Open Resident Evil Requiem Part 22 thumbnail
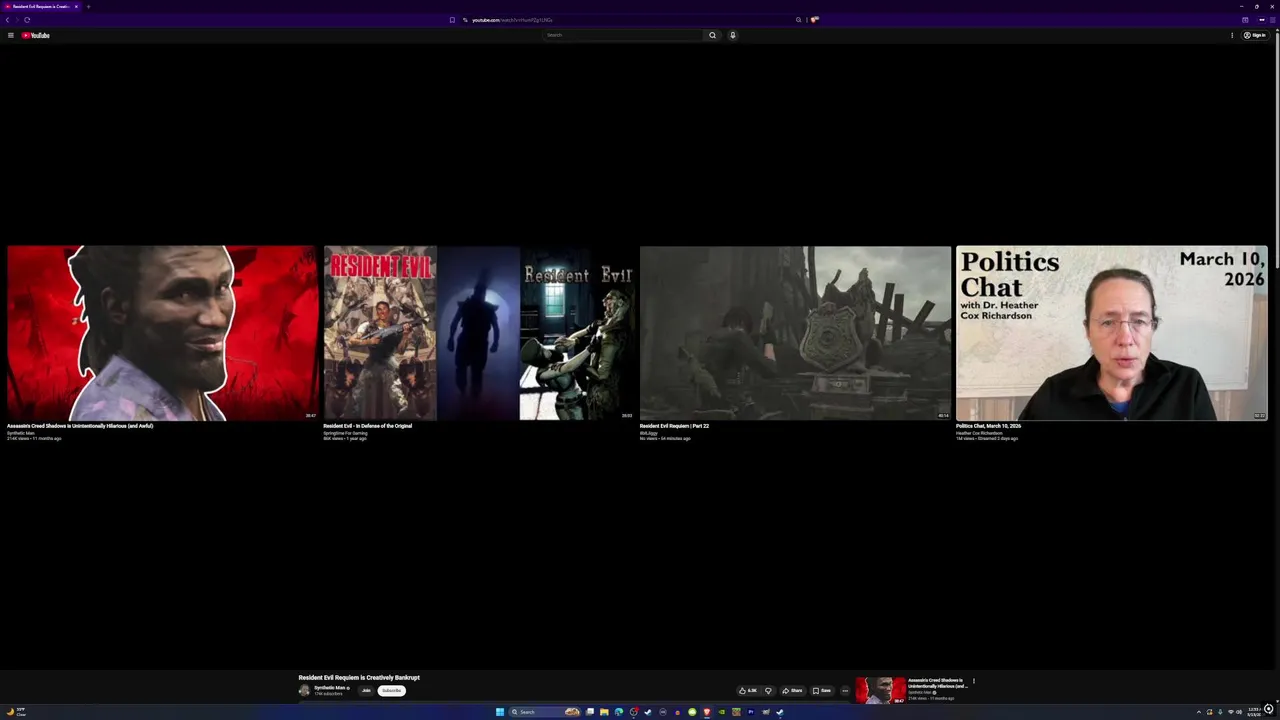 click(x=795, y=333)
